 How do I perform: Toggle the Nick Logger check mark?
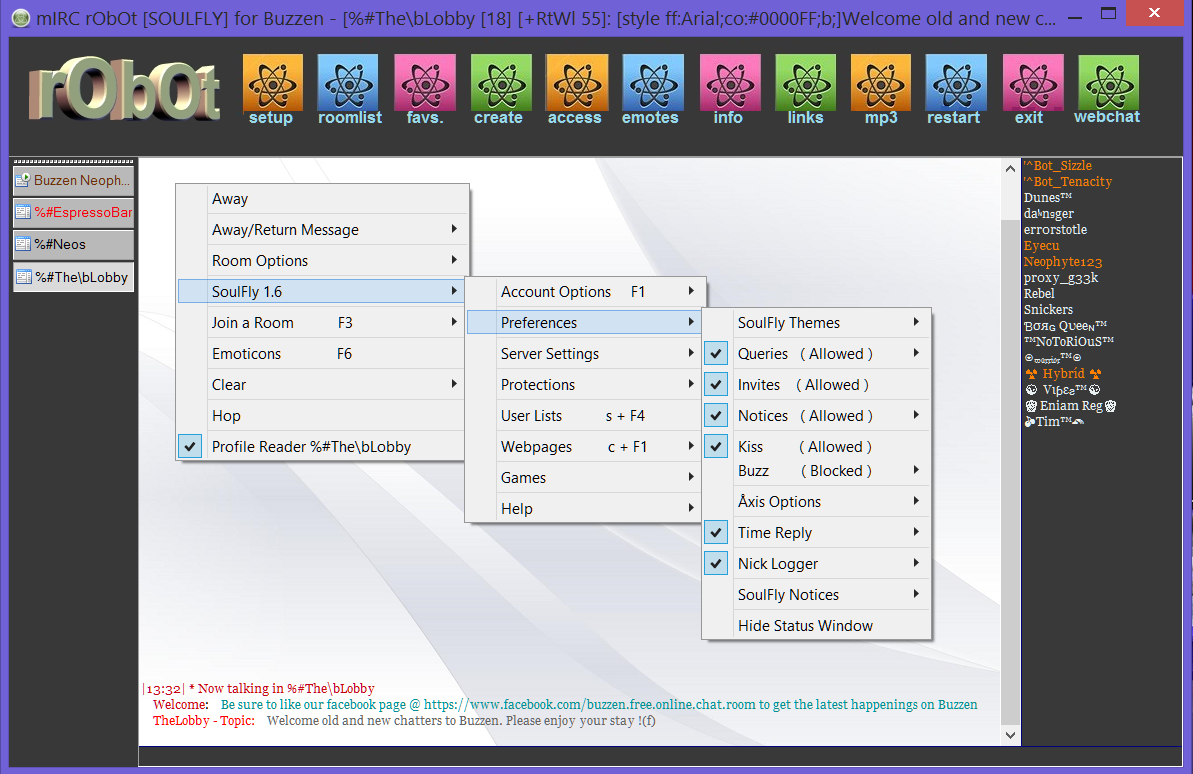point(716,564)
